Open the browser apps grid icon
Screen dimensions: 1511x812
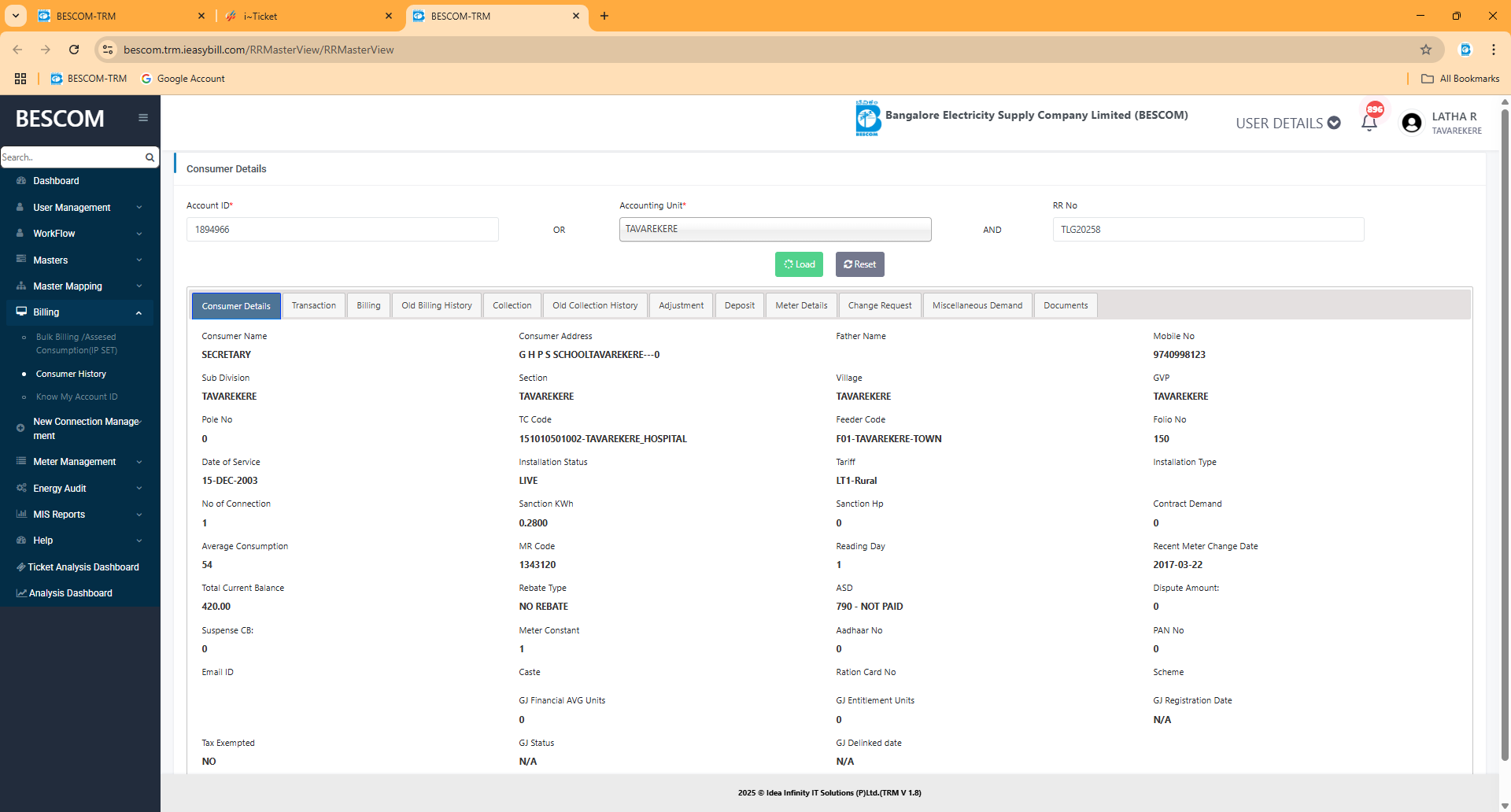[x=20, y=79]
